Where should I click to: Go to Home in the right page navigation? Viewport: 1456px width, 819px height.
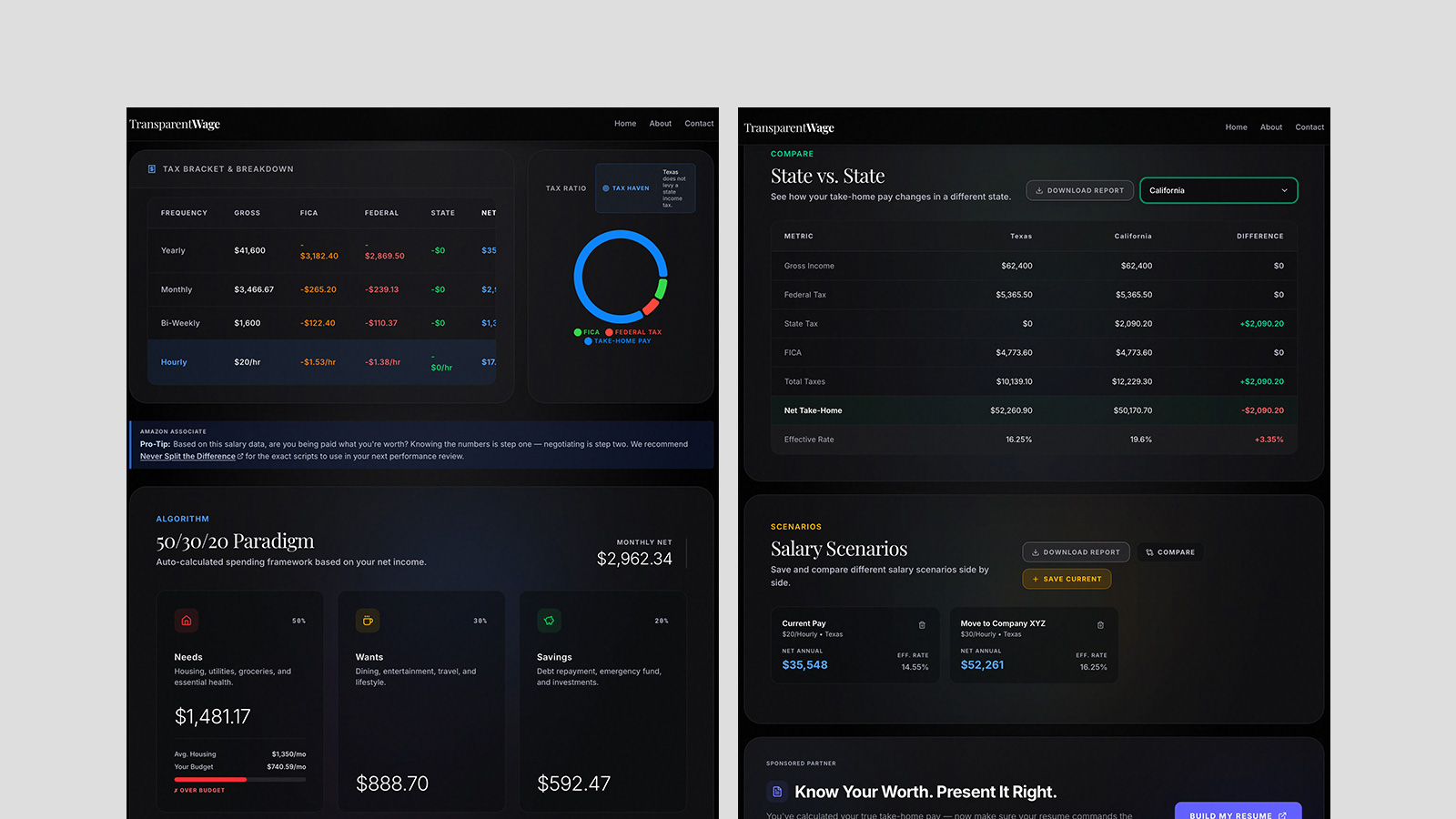pos(1236,127)
